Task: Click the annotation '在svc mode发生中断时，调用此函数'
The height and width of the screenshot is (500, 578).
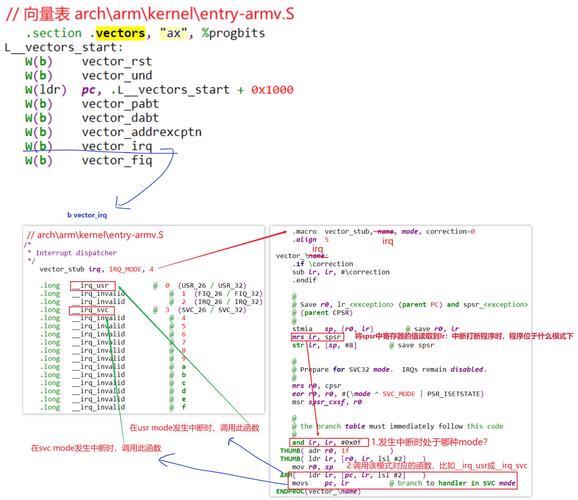Action: click(x=96, y=448)
